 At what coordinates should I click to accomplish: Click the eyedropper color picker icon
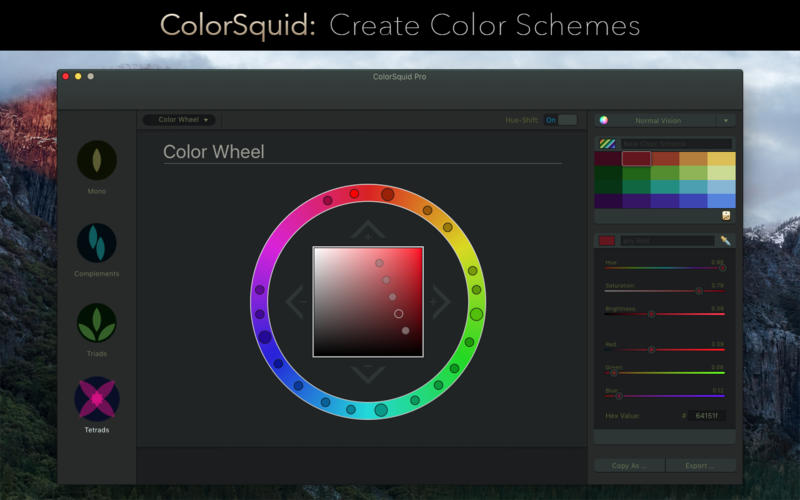pos(725,240)
